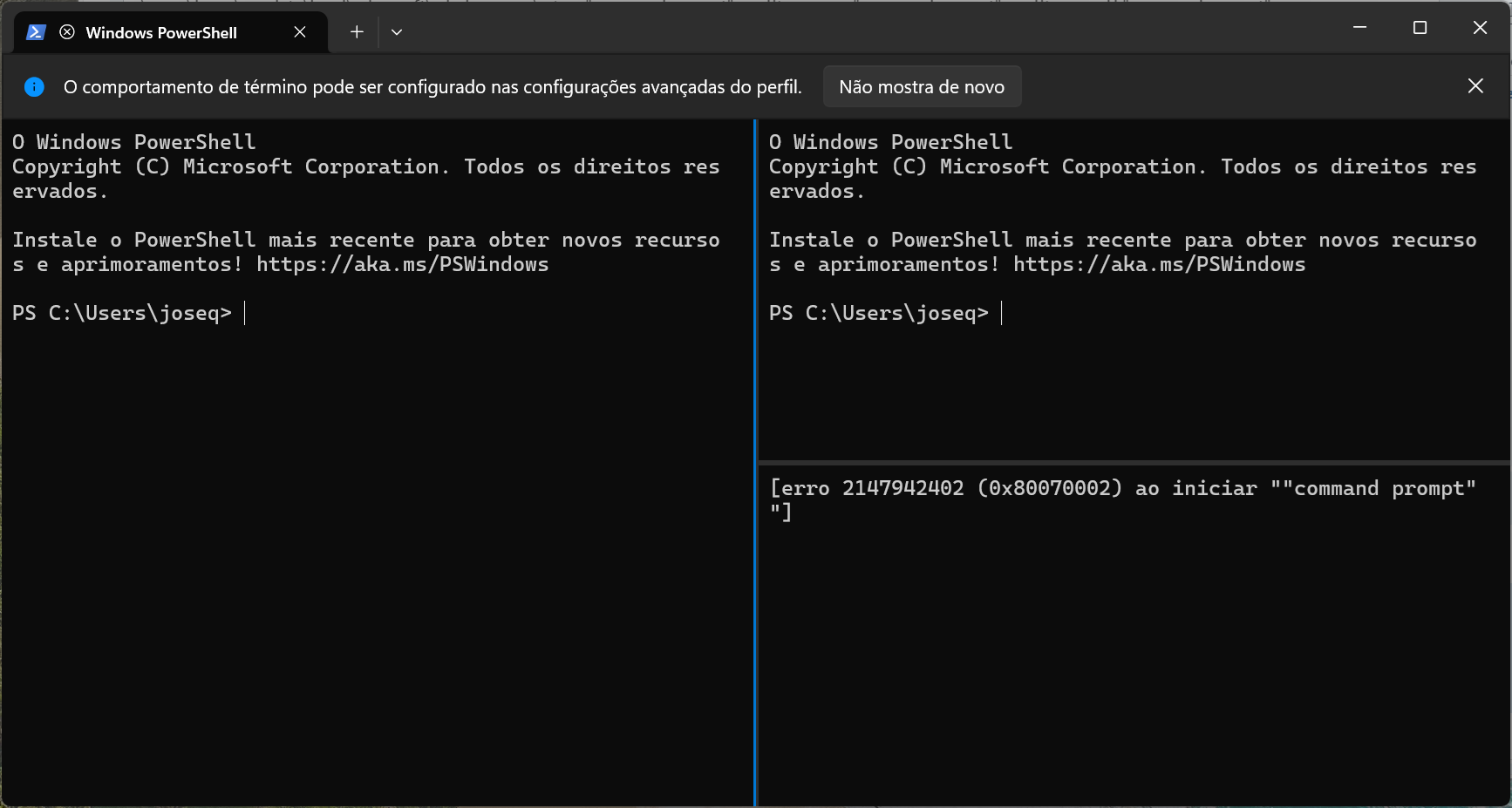Click the blue info icon in notification bar
Viewport: 1512px width, 808px height.
34,87
